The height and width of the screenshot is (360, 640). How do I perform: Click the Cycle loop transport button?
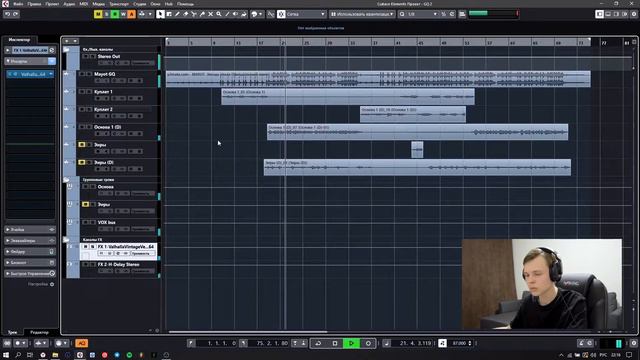pos(318,344)
